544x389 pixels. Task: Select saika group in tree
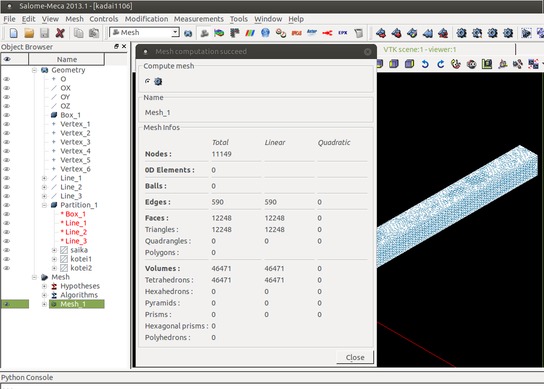(79, 250)
